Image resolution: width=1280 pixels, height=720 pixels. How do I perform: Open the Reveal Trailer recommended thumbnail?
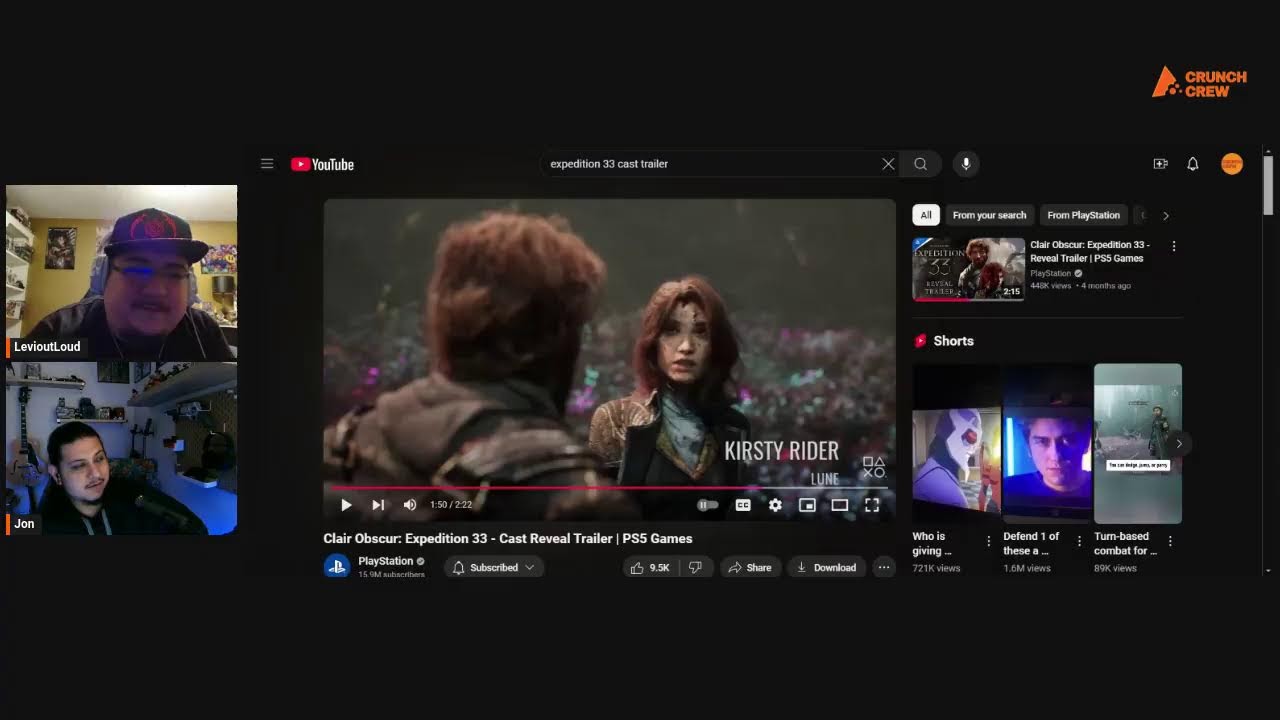[968, 269]
